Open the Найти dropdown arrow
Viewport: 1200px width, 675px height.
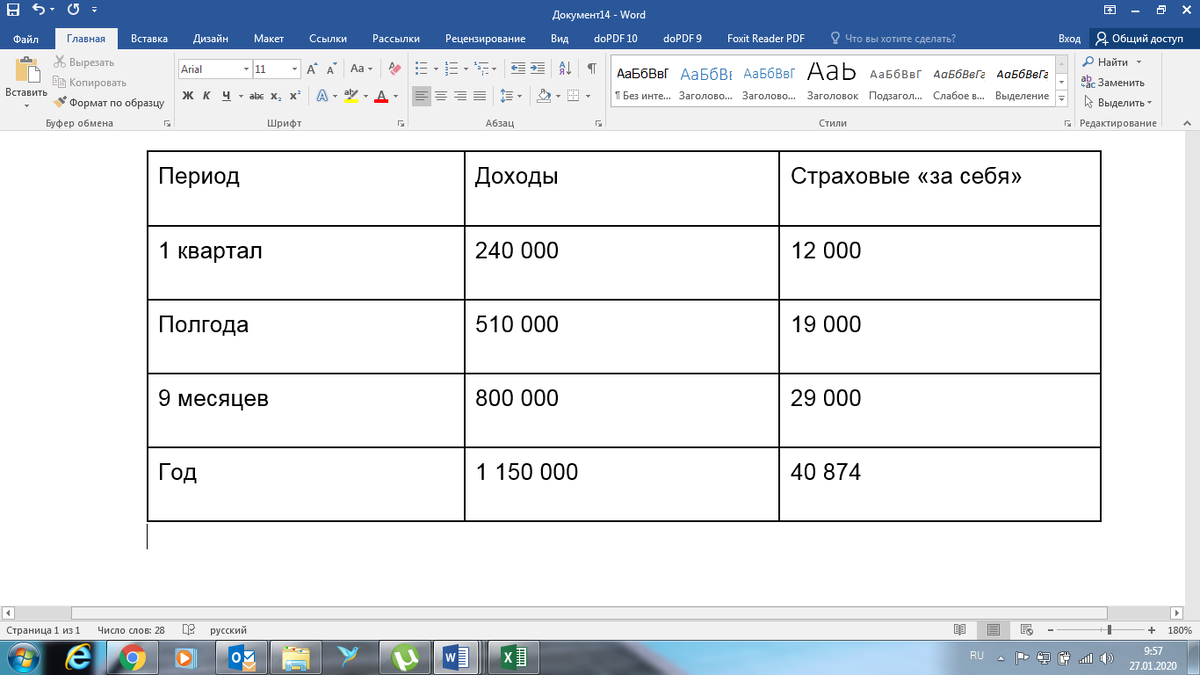pyautogui.click(x=1138, y=62)
